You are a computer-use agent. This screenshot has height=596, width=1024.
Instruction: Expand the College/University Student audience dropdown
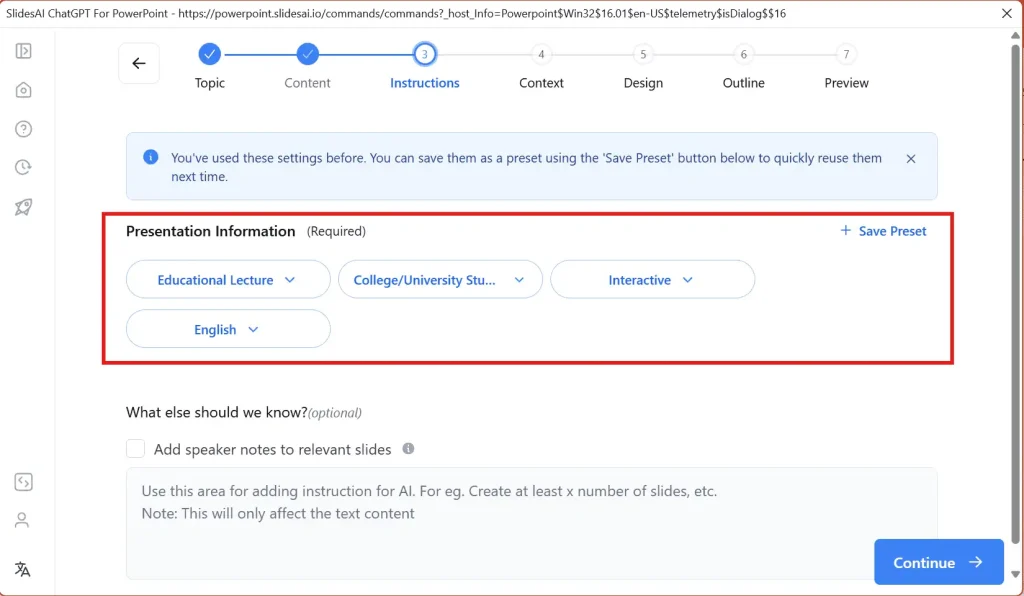click(440, 279)
